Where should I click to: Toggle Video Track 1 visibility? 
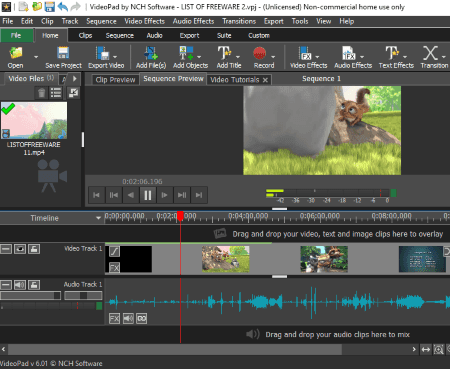click(x=20, y=249)
